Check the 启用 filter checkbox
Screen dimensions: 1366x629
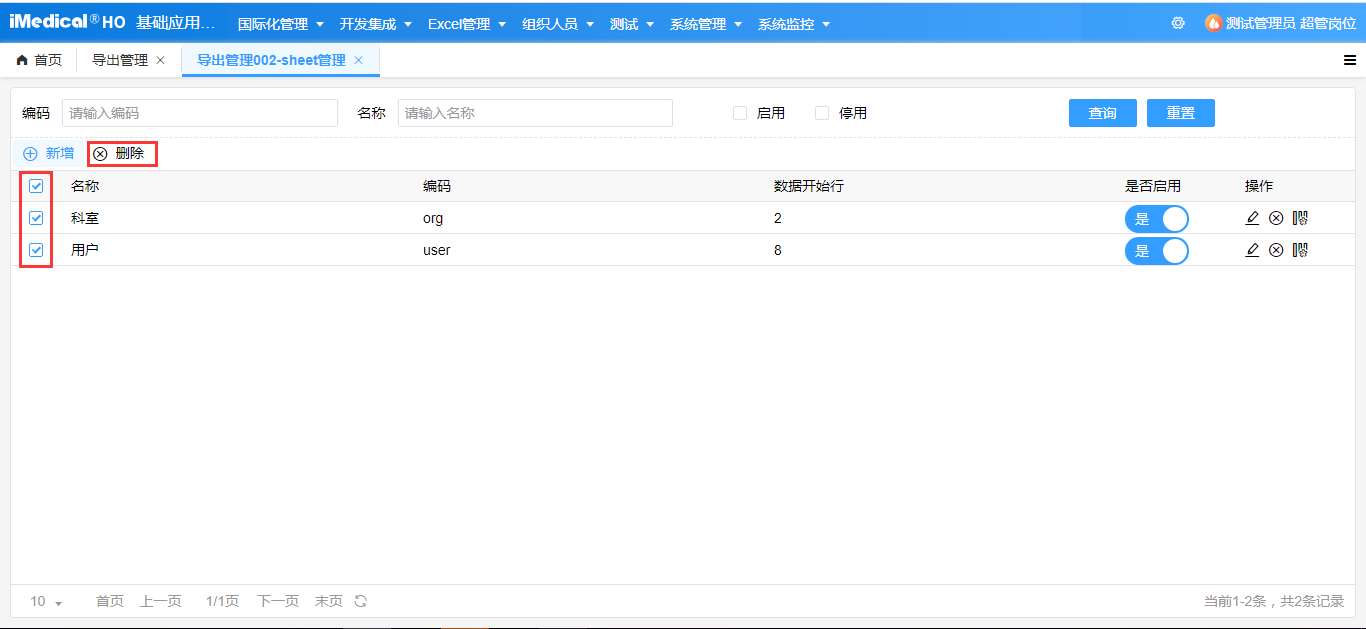click(x=740, y=112)
